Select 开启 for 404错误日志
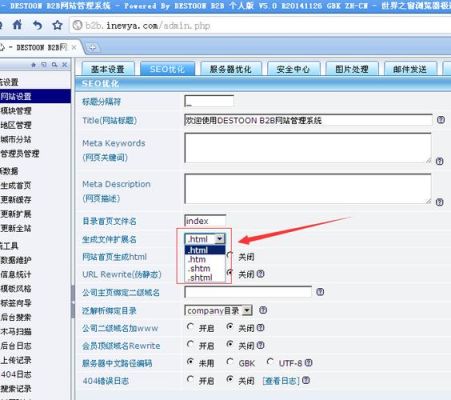 pyautogui.click(x=190, y=379)
